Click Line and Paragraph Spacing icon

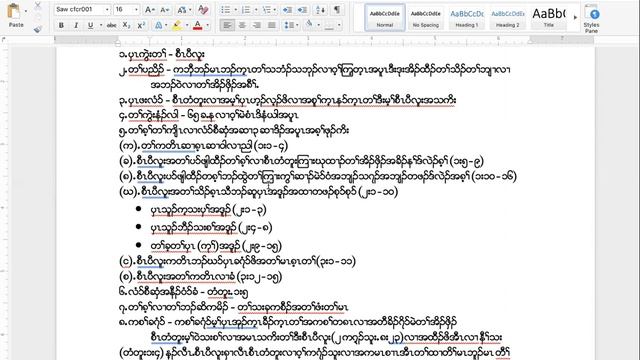click(x=289, y=25)
